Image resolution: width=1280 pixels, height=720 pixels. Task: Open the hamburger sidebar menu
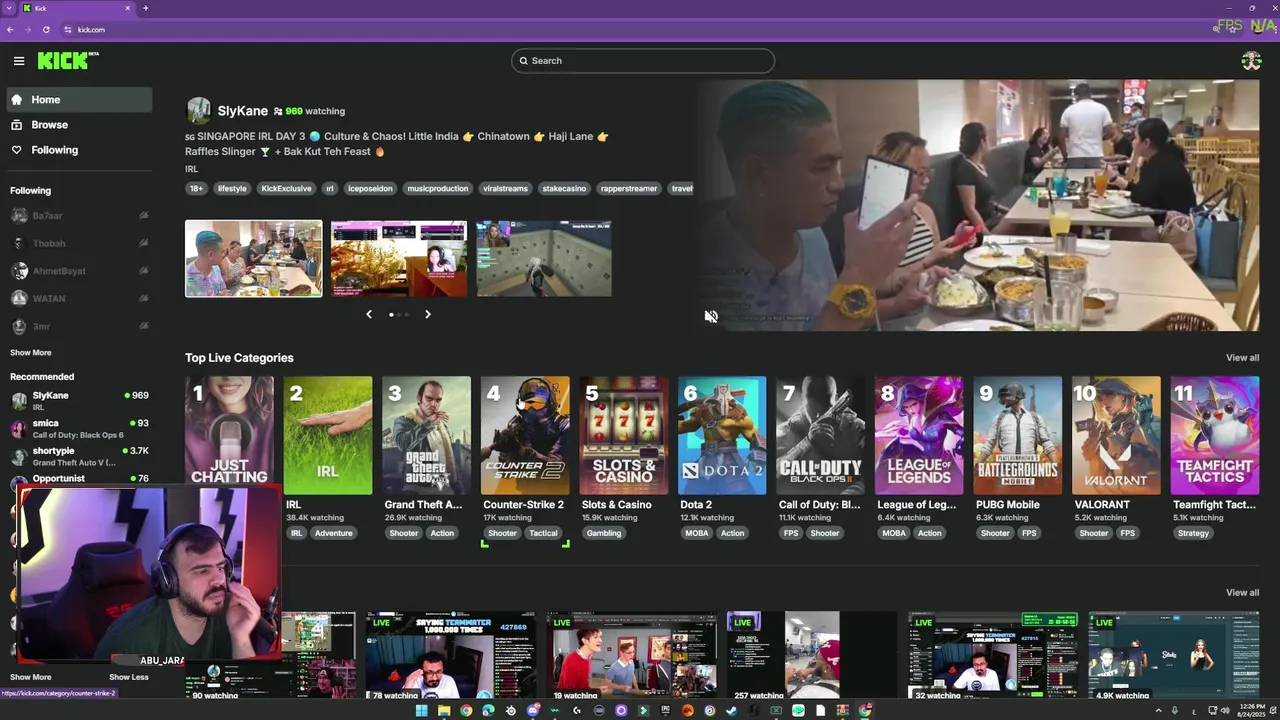(x=19, y=61)
